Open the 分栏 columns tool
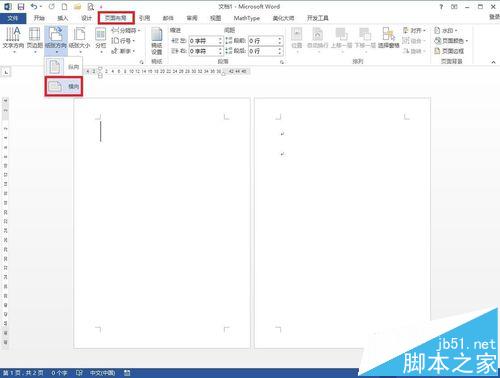This screenshot has width=500, height=378. (101, 40)
